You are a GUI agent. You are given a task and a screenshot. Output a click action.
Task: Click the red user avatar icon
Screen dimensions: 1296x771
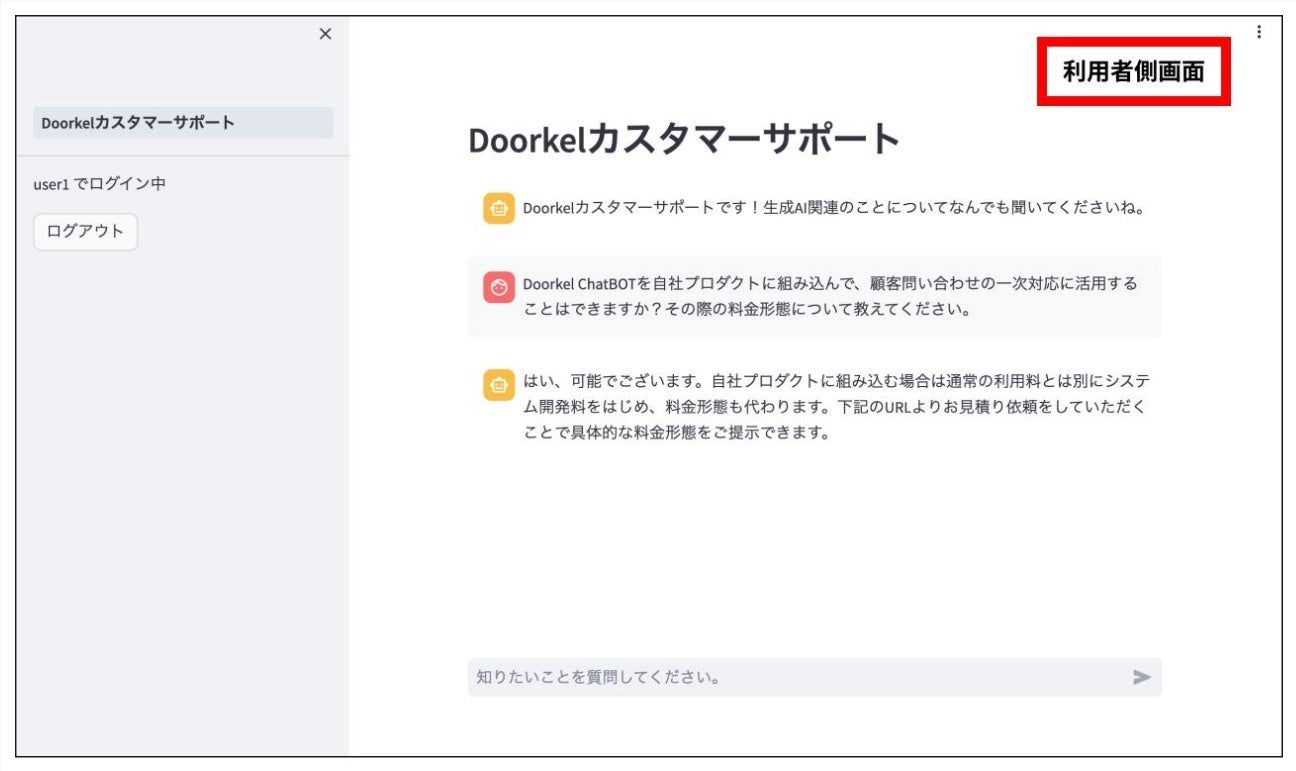(499, 287)
